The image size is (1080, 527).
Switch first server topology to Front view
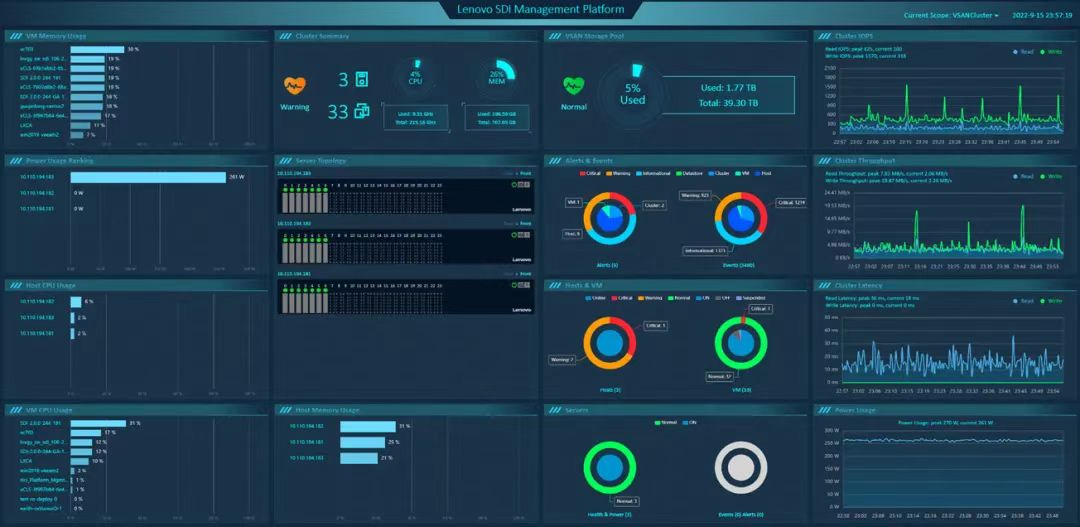[x=526, y=173]
